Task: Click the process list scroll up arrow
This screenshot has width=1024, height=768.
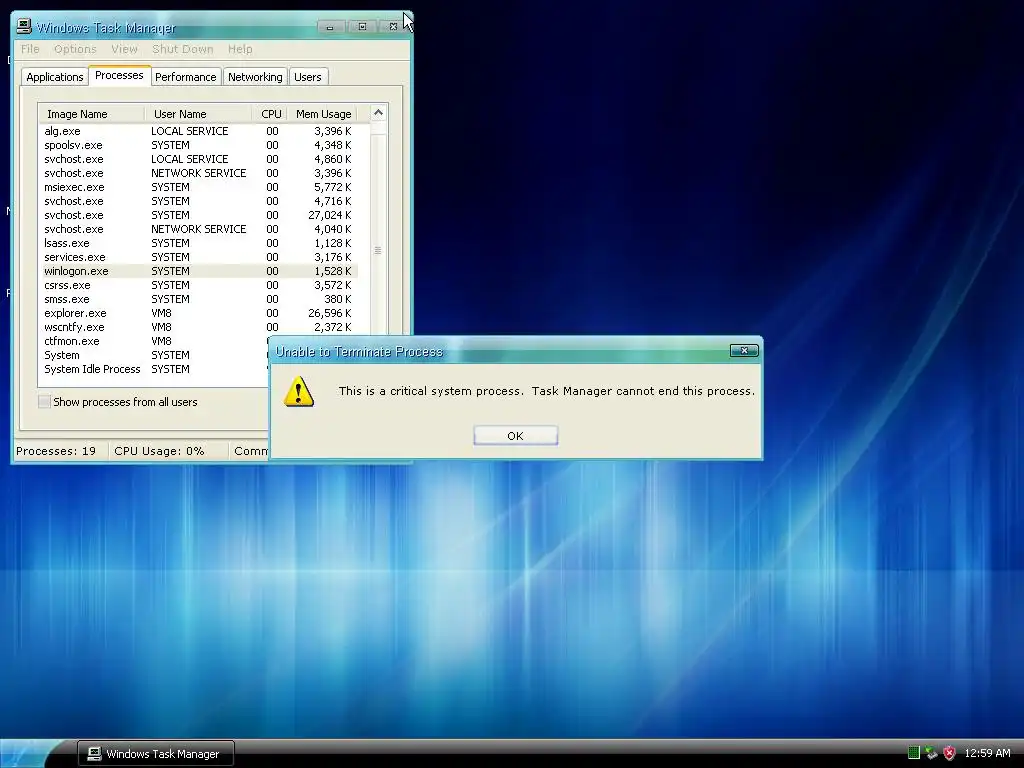Action: pyautogui.click(x=378, y=113)
